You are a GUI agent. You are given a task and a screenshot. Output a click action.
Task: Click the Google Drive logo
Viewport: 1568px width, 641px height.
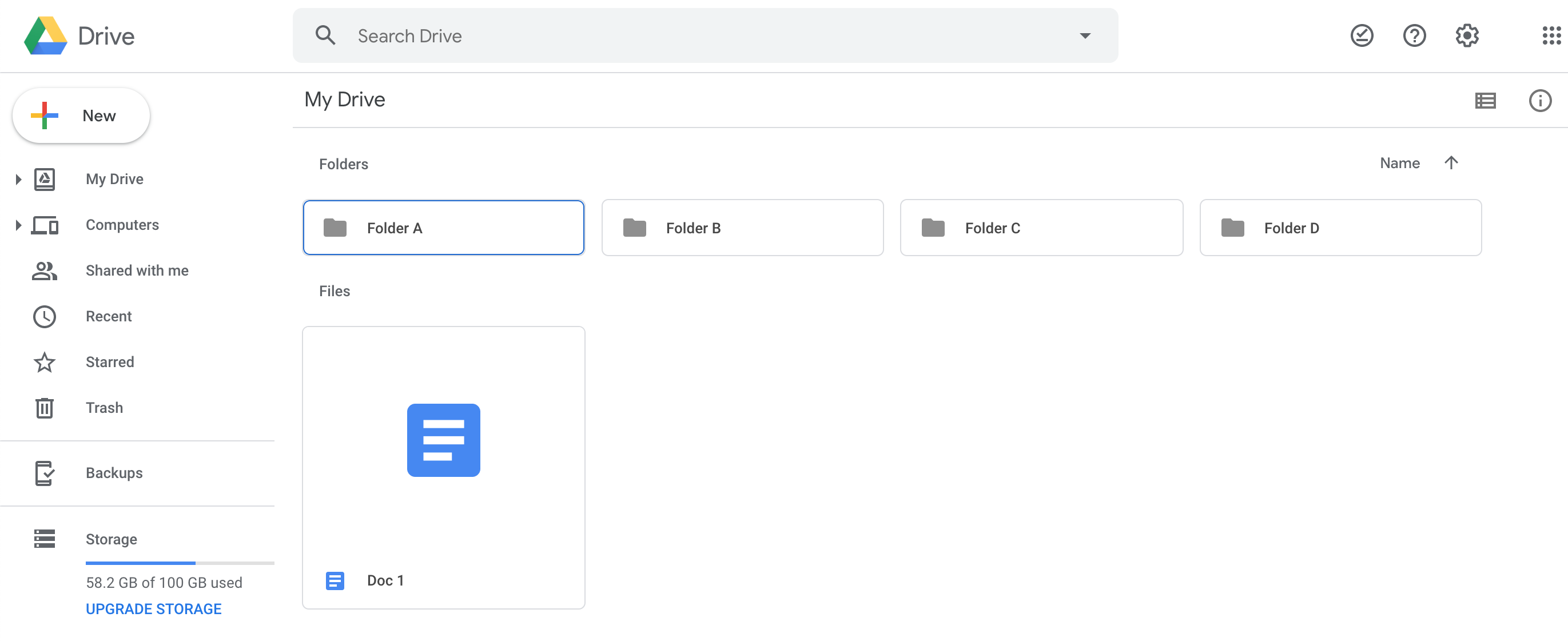46,36
